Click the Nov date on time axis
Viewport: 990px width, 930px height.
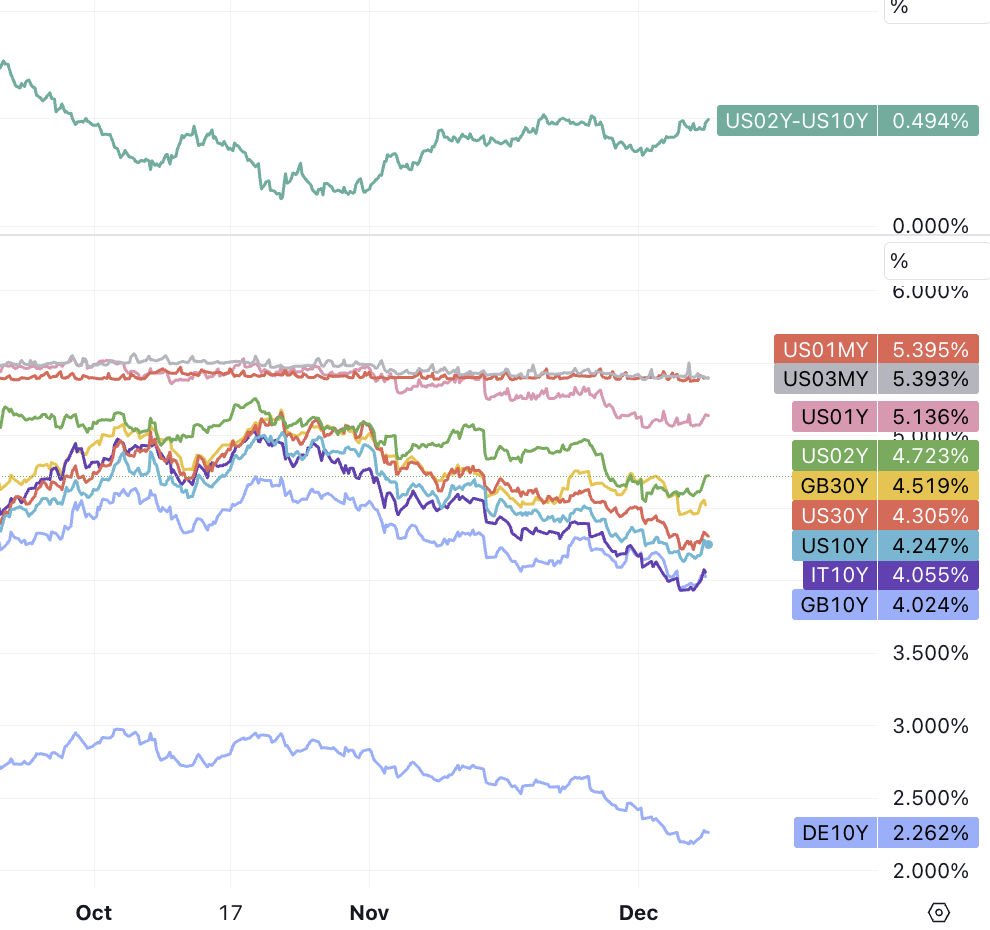369,913
